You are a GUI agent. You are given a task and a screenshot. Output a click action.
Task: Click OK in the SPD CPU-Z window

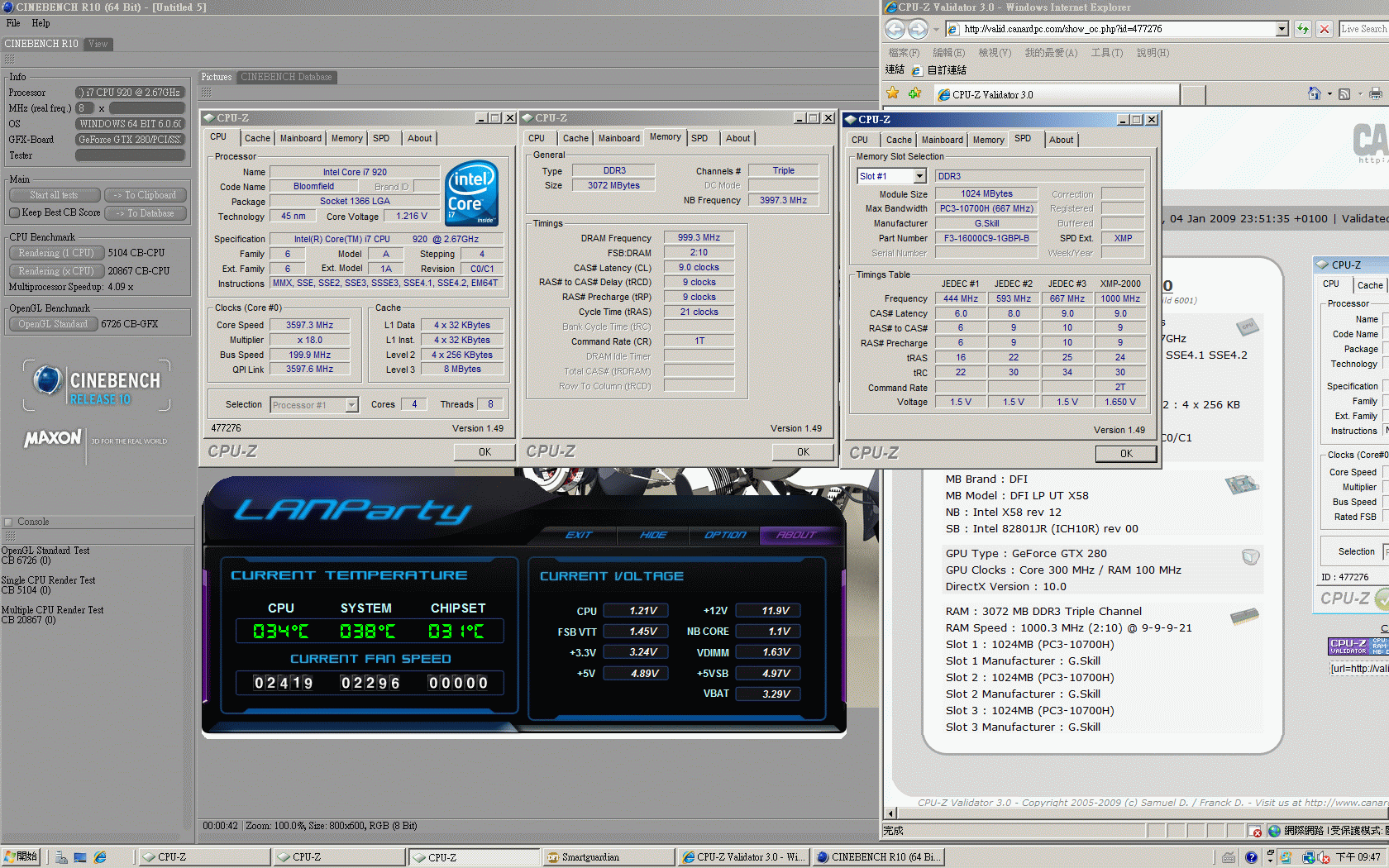click(1126, 454)
